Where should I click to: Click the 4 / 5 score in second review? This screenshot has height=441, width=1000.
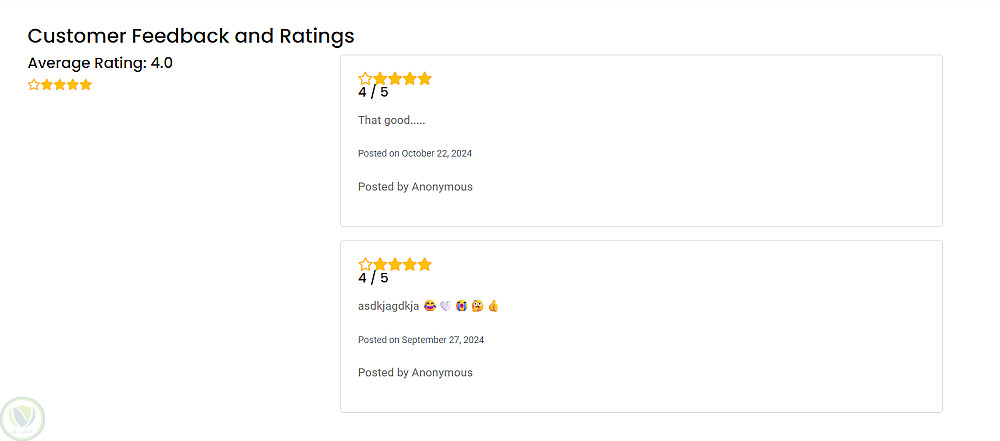click(x=373, y=279)
